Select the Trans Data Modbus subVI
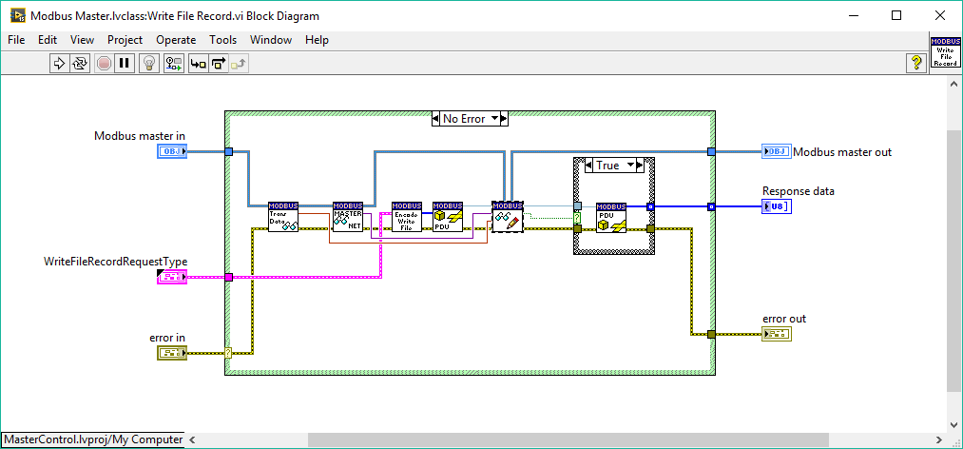This screenshot has width=963, height=449. (x=283, y=216)
